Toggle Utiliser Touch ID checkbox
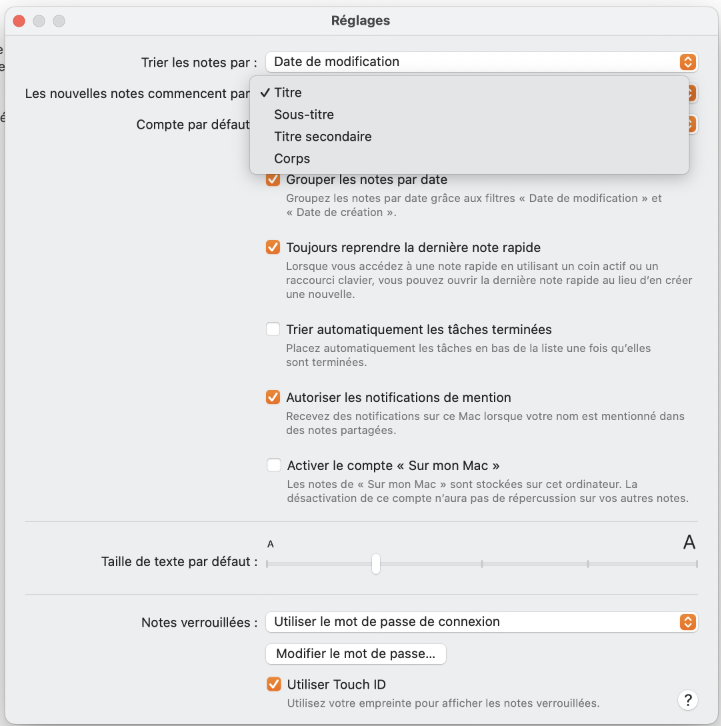721x726 pixels. 273,685
